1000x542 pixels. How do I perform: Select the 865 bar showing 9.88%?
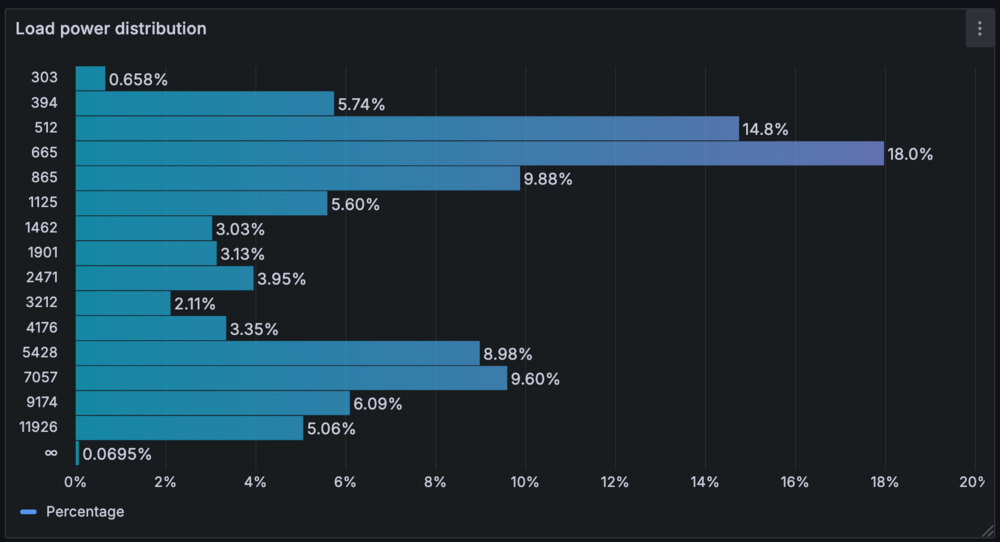point(297,178)
